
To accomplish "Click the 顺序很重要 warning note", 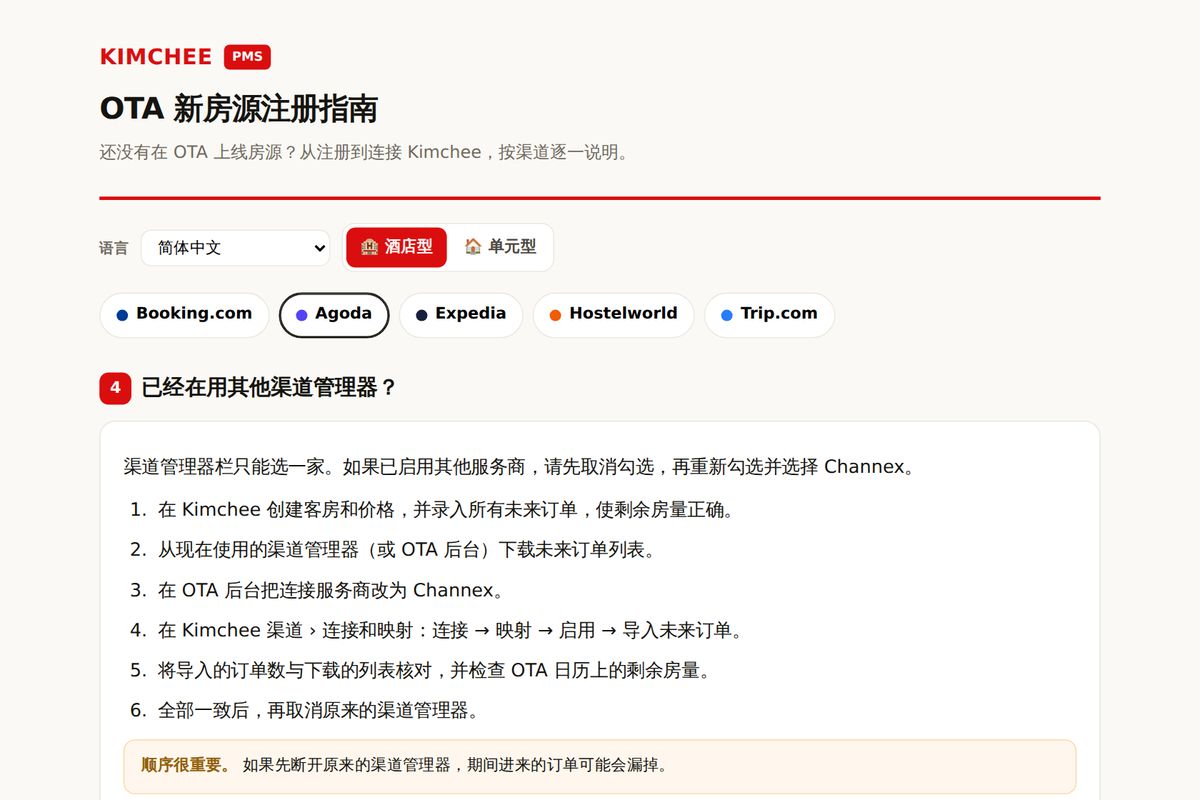I will pyautogui.click(x=600, y=766).
